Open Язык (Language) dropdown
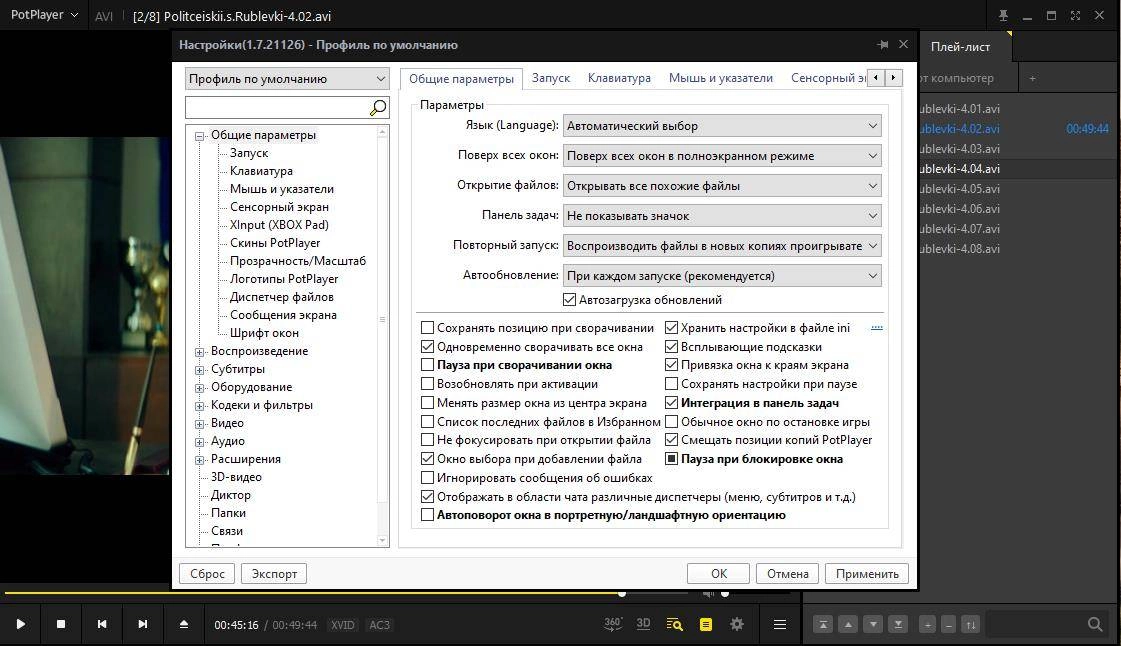This screenshot has width=1121, height=646. point(722,126)
